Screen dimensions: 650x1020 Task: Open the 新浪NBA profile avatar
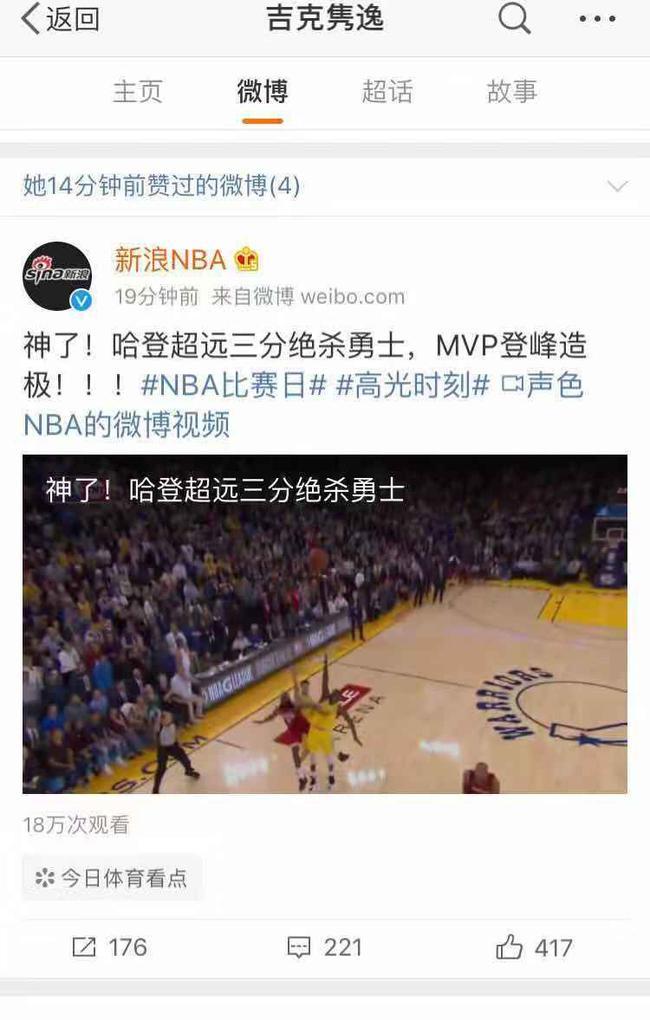coord(57,276)
